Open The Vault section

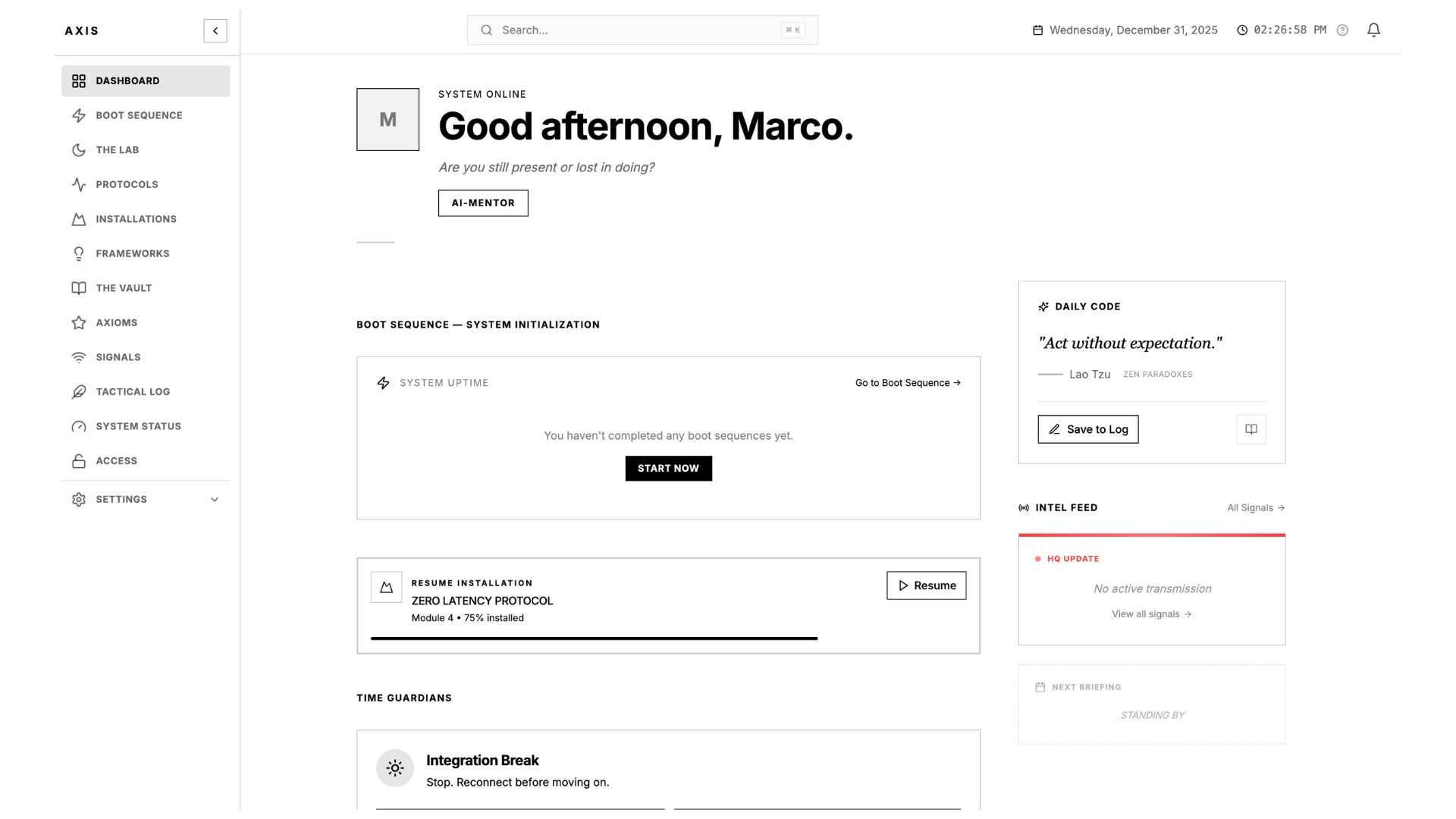tap(146, 288)
